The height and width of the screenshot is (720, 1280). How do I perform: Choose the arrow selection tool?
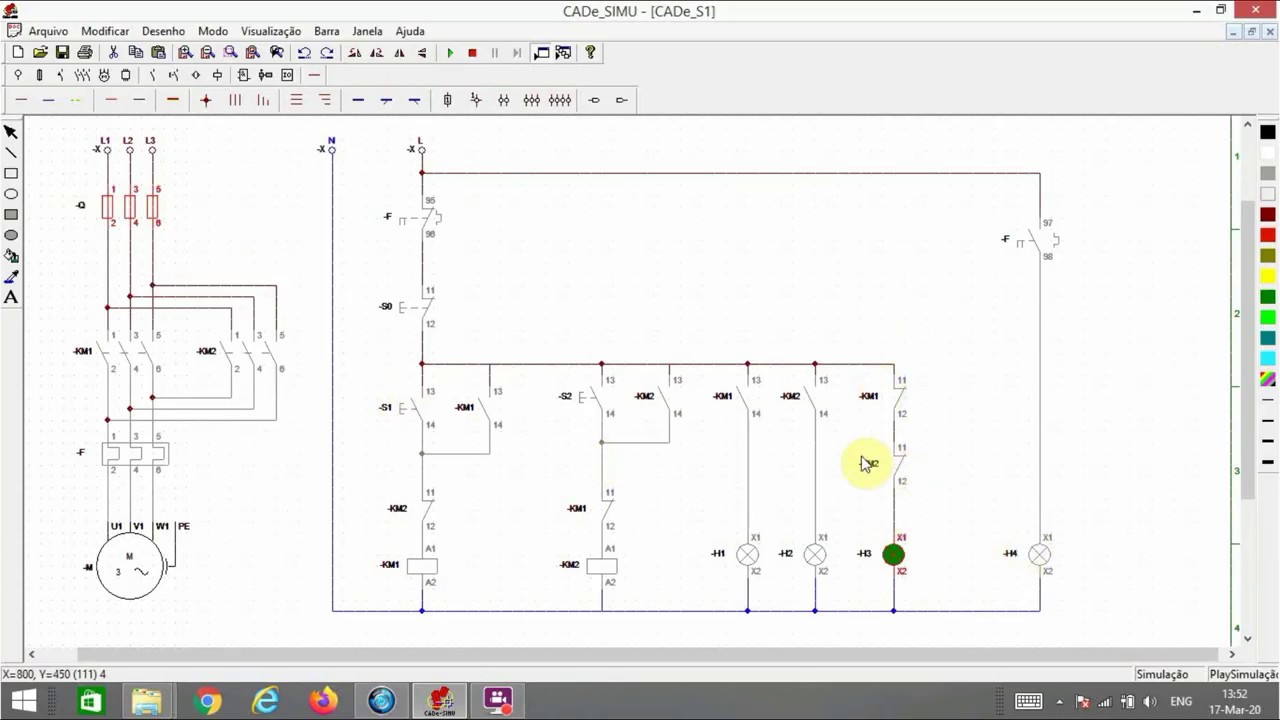[11, 132]
